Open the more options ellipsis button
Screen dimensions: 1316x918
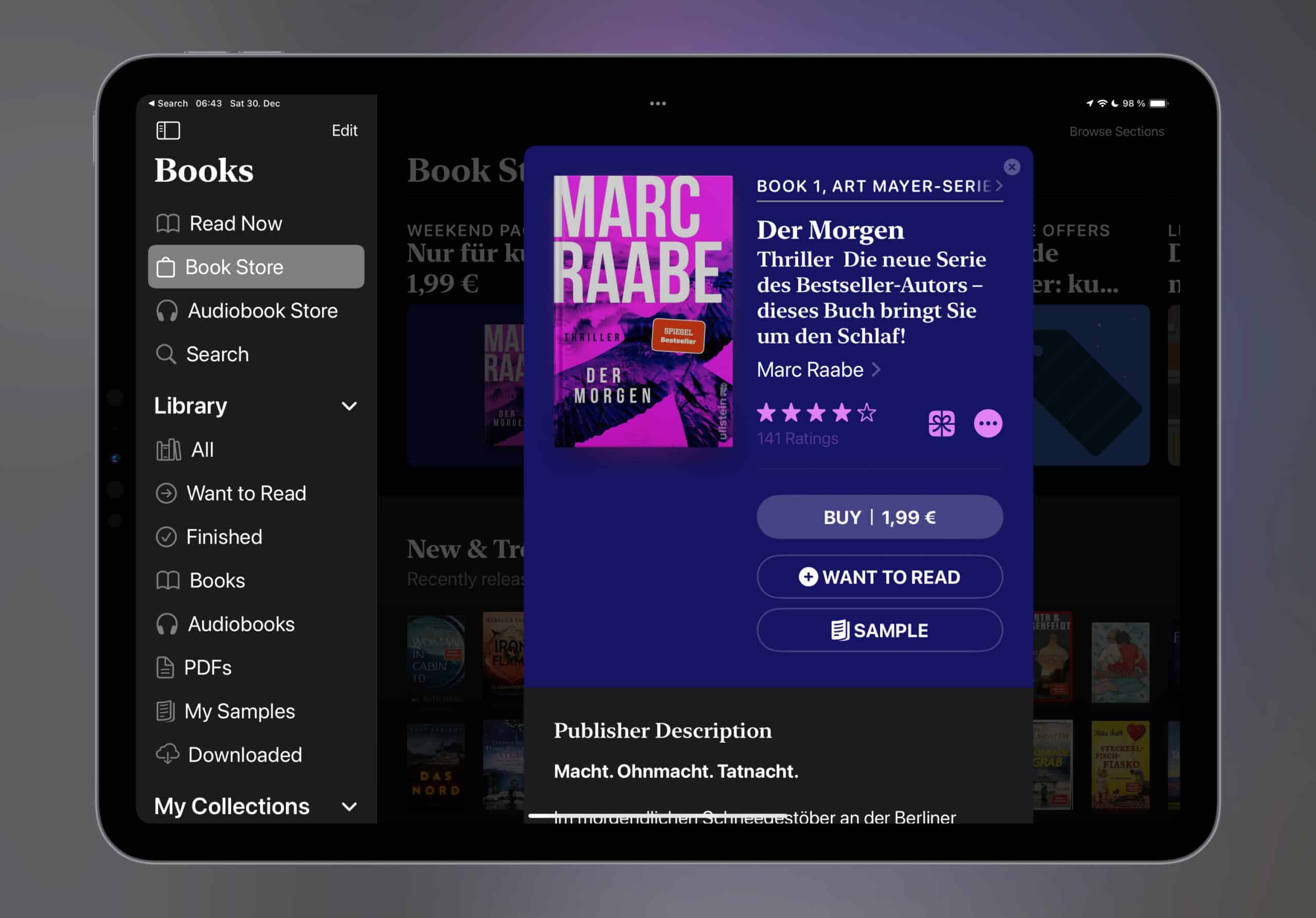[988, 424]
